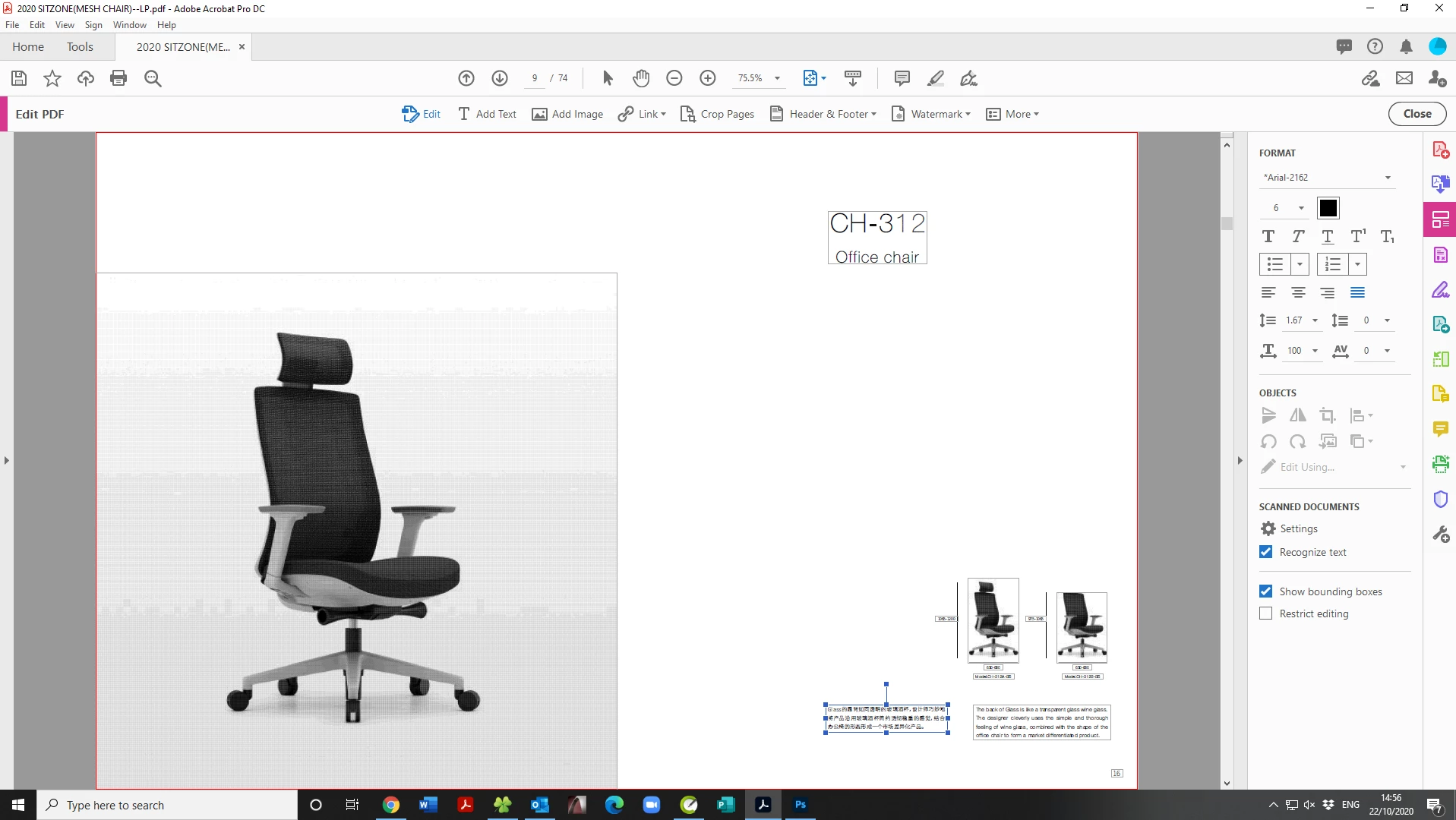
Task: Center align the text
Action: [x=1298, y=292]
